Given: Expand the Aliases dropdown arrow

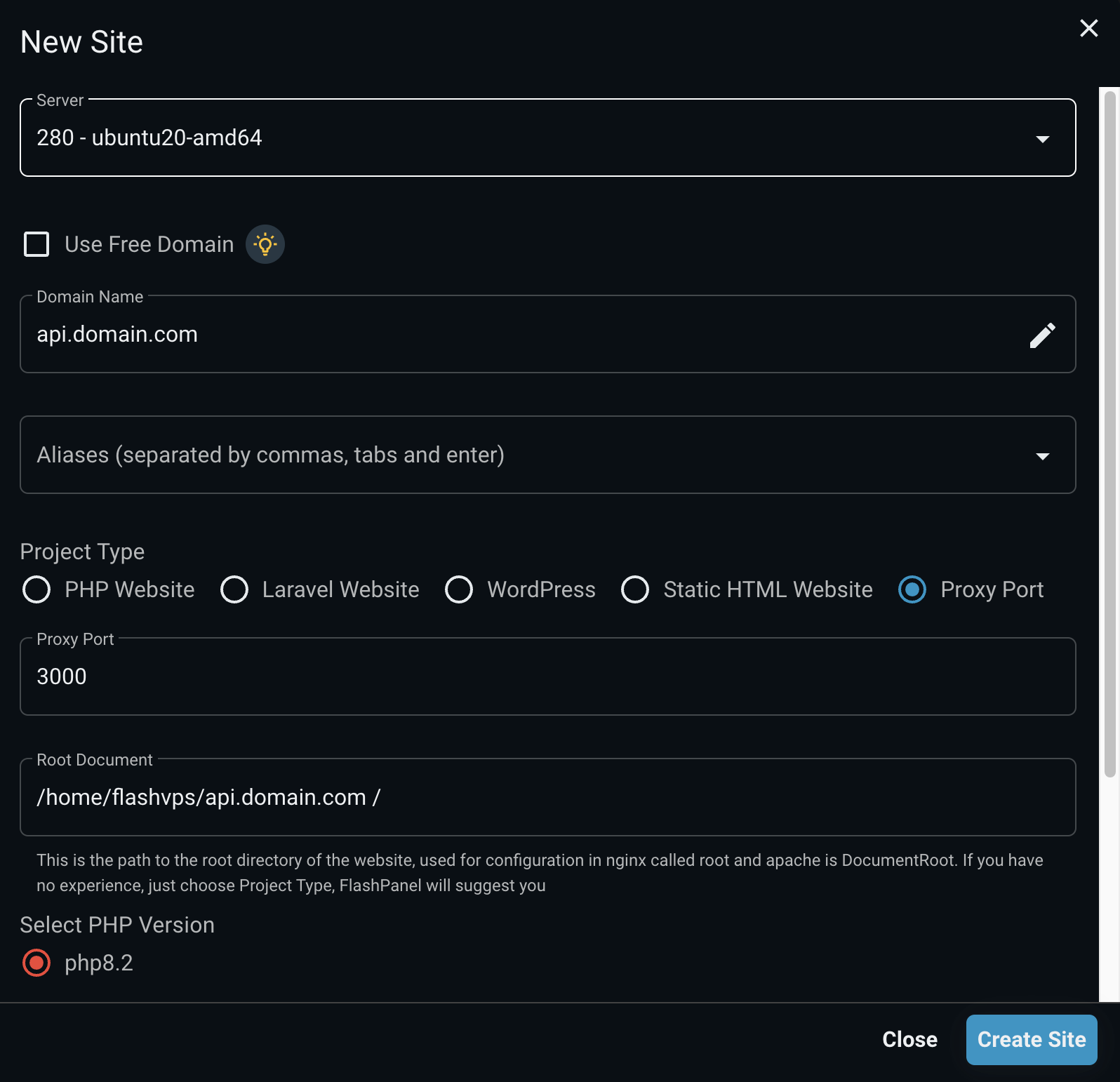Looking at the screenshot, I should tap(1042, 456).
